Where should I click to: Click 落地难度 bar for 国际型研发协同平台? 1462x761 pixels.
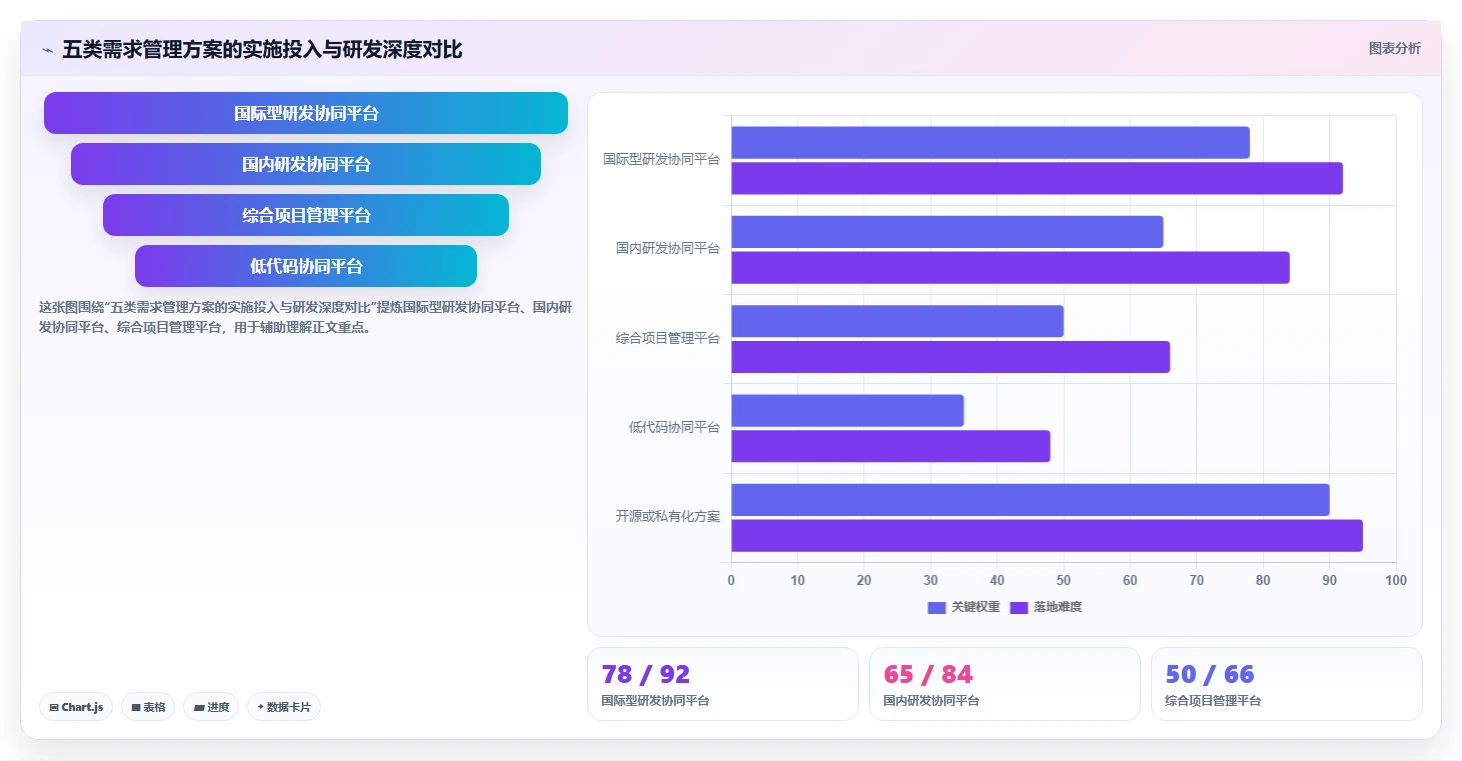tap(1037, 178)
